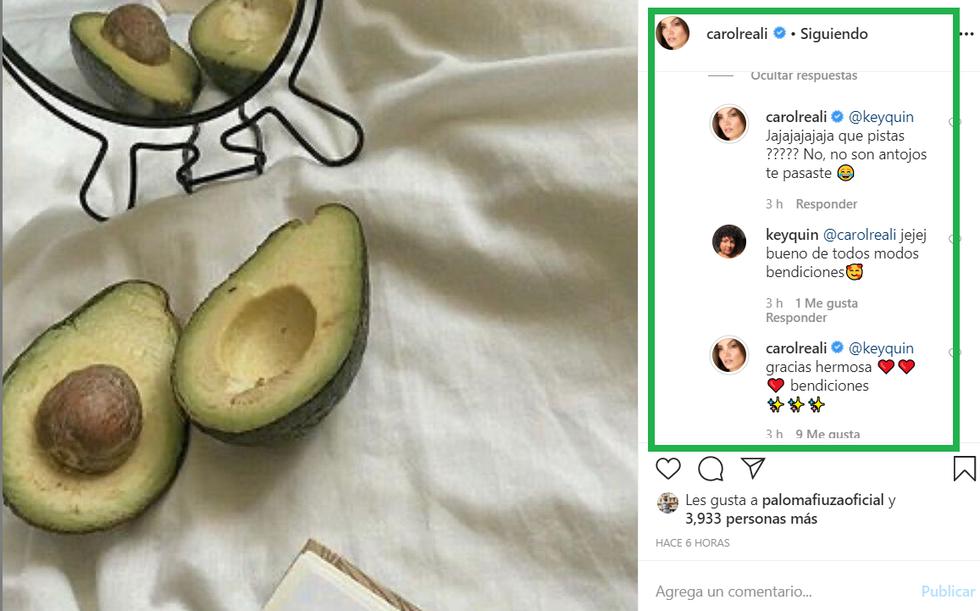Collapse replies via Ocultar respuestas

[803, 75]
